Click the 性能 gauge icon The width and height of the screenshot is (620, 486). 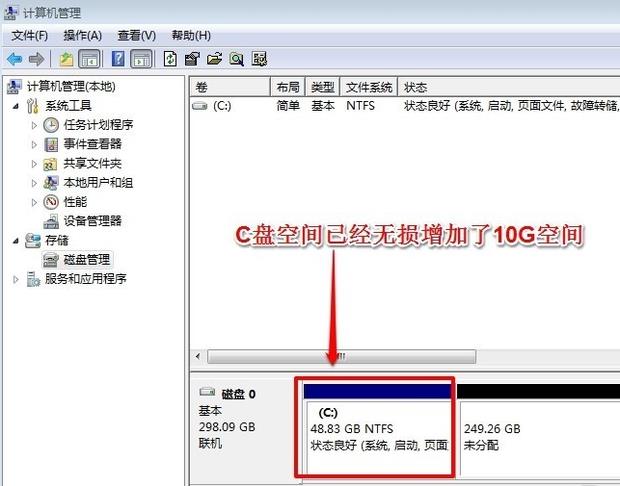point(51,202)
